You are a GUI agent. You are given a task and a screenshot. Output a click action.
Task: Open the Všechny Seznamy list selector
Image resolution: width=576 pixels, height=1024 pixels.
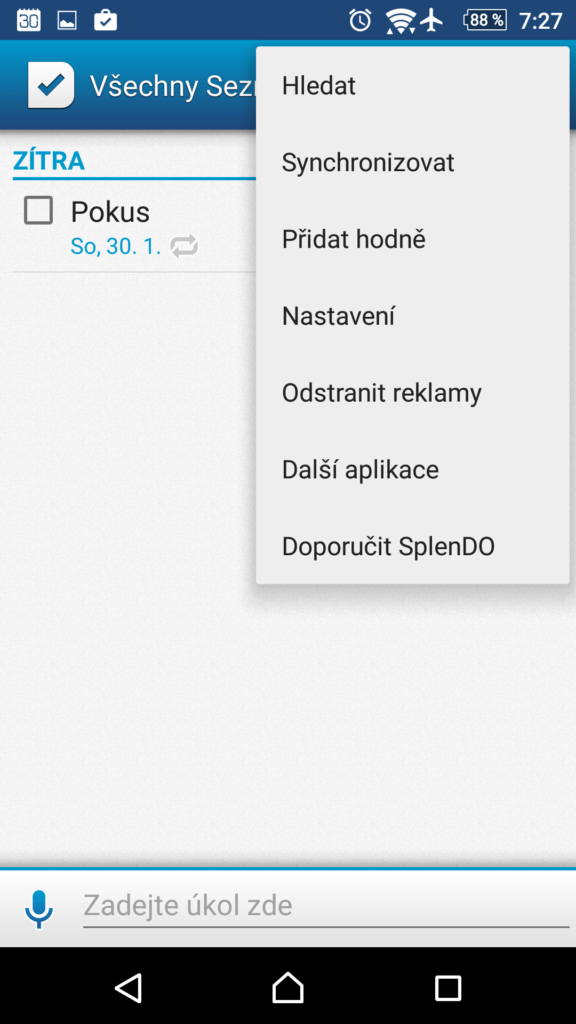[x=172, y=86]
